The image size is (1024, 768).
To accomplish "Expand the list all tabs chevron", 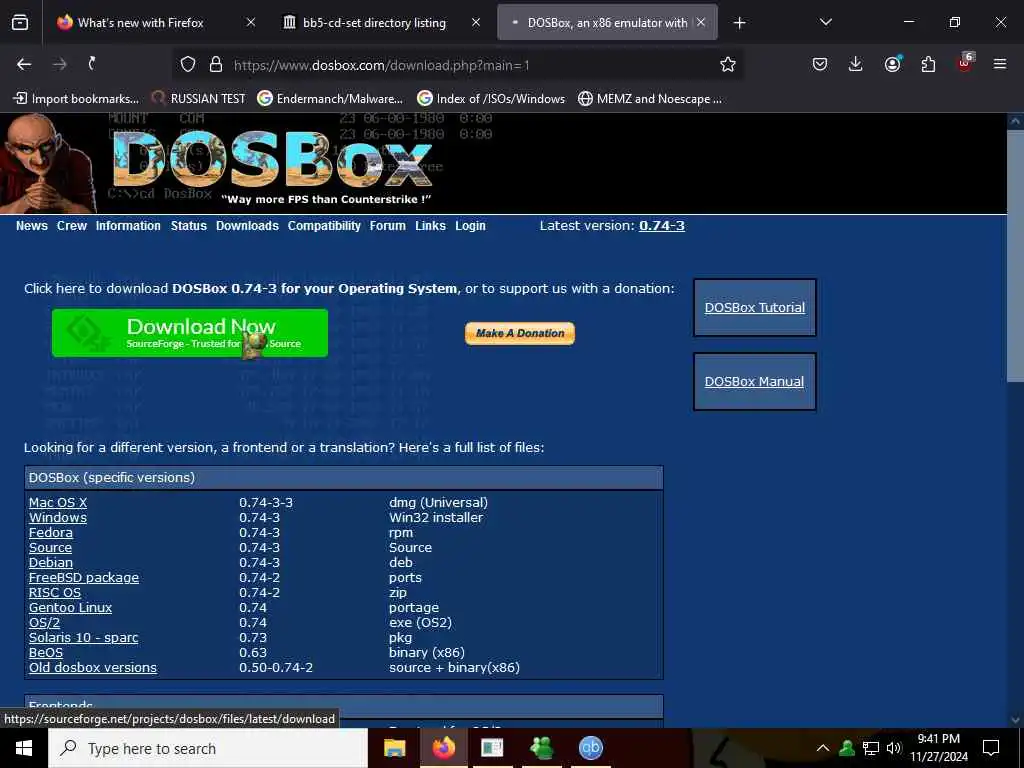I will [x=825, y=22].
